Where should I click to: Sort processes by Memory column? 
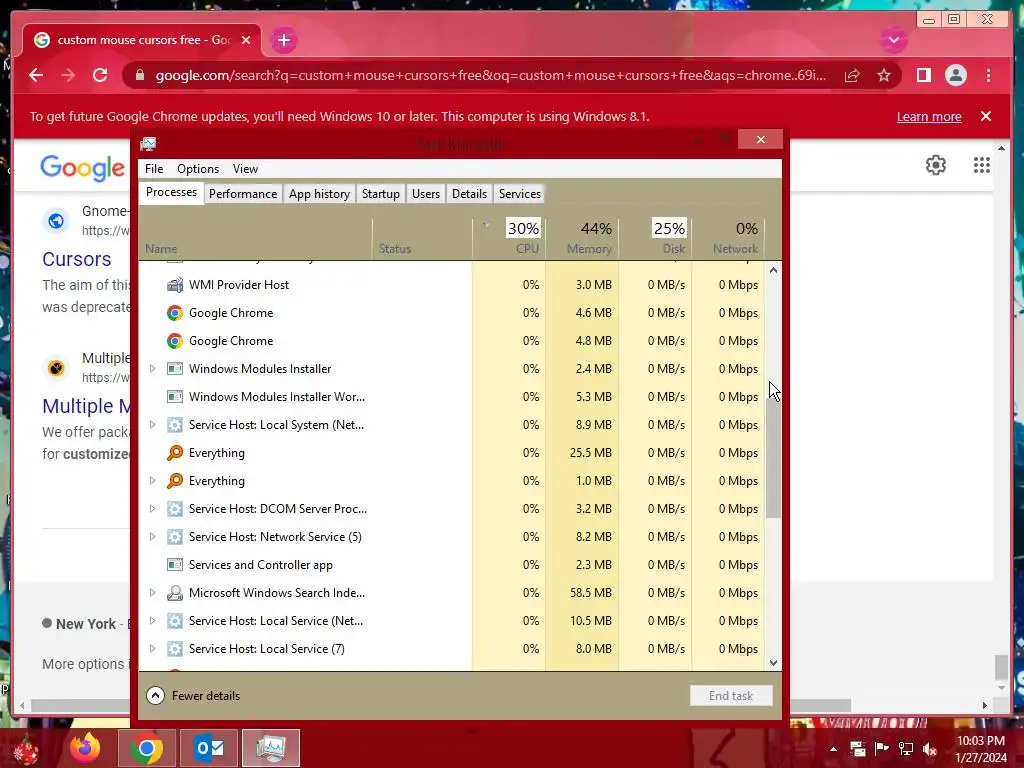point(583,236)
